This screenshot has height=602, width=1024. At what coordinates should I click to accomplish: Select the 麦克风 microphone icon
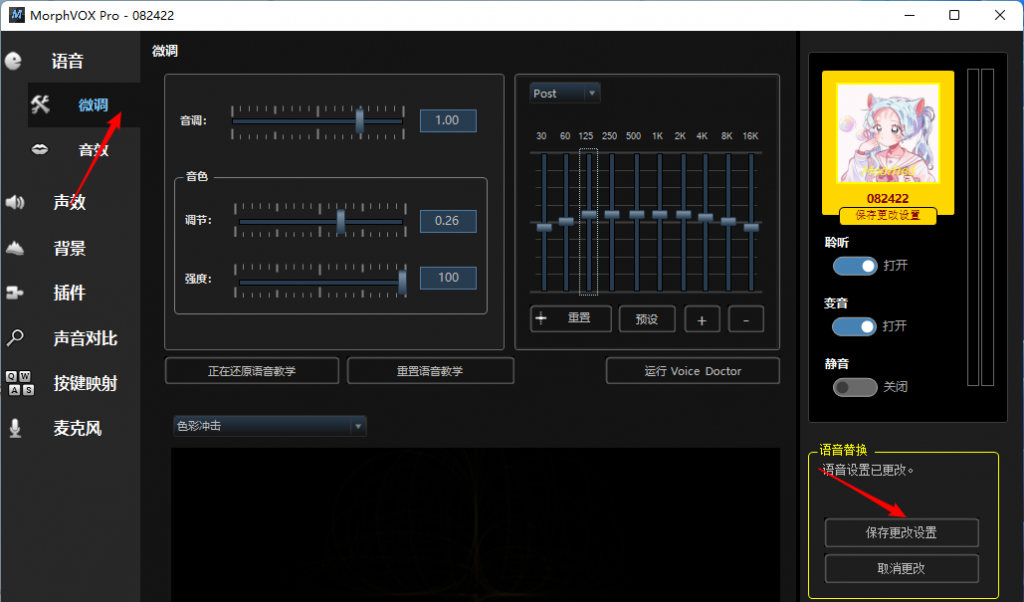[14, 428]
